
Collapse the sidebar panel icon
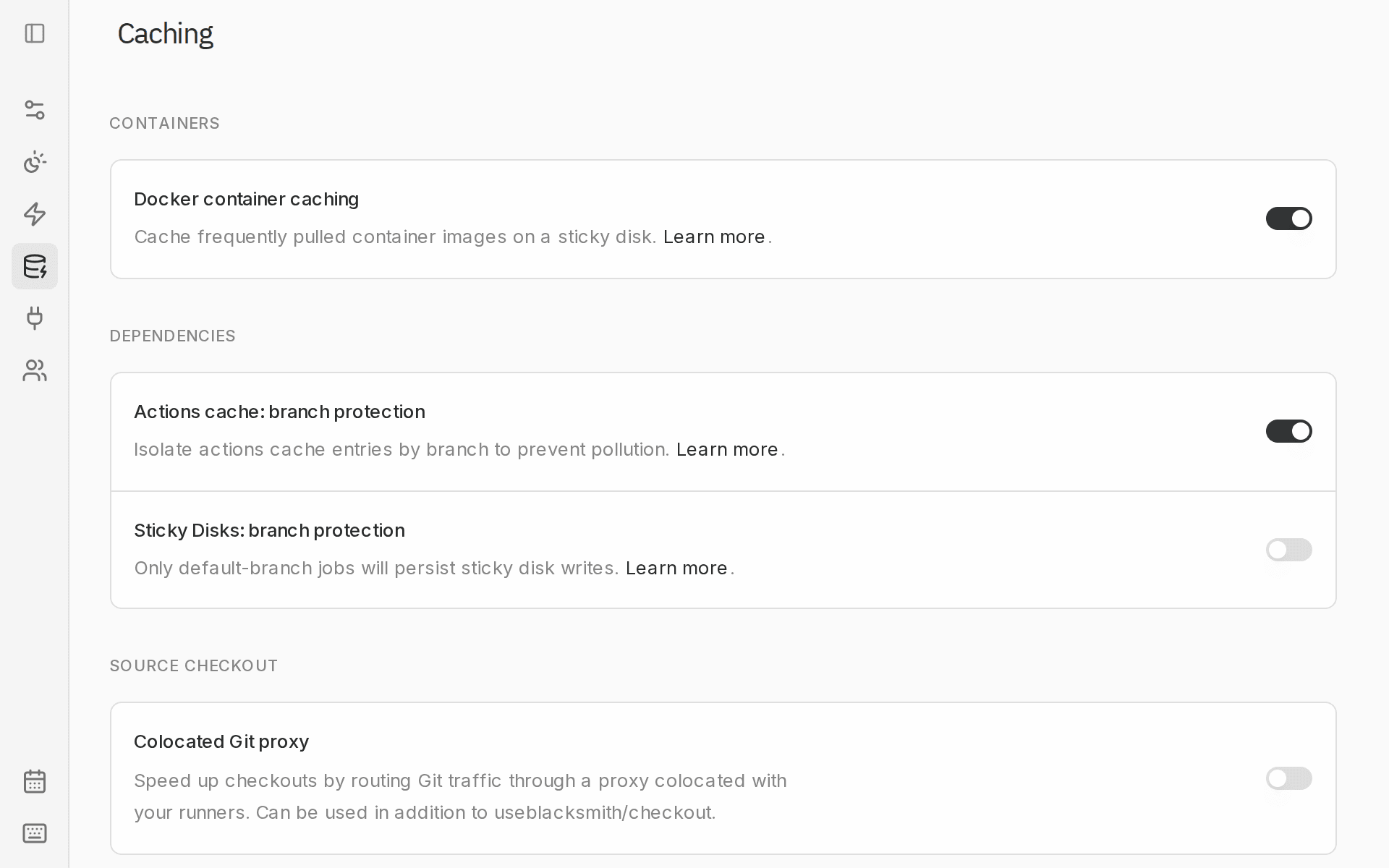tap(35, 33)
